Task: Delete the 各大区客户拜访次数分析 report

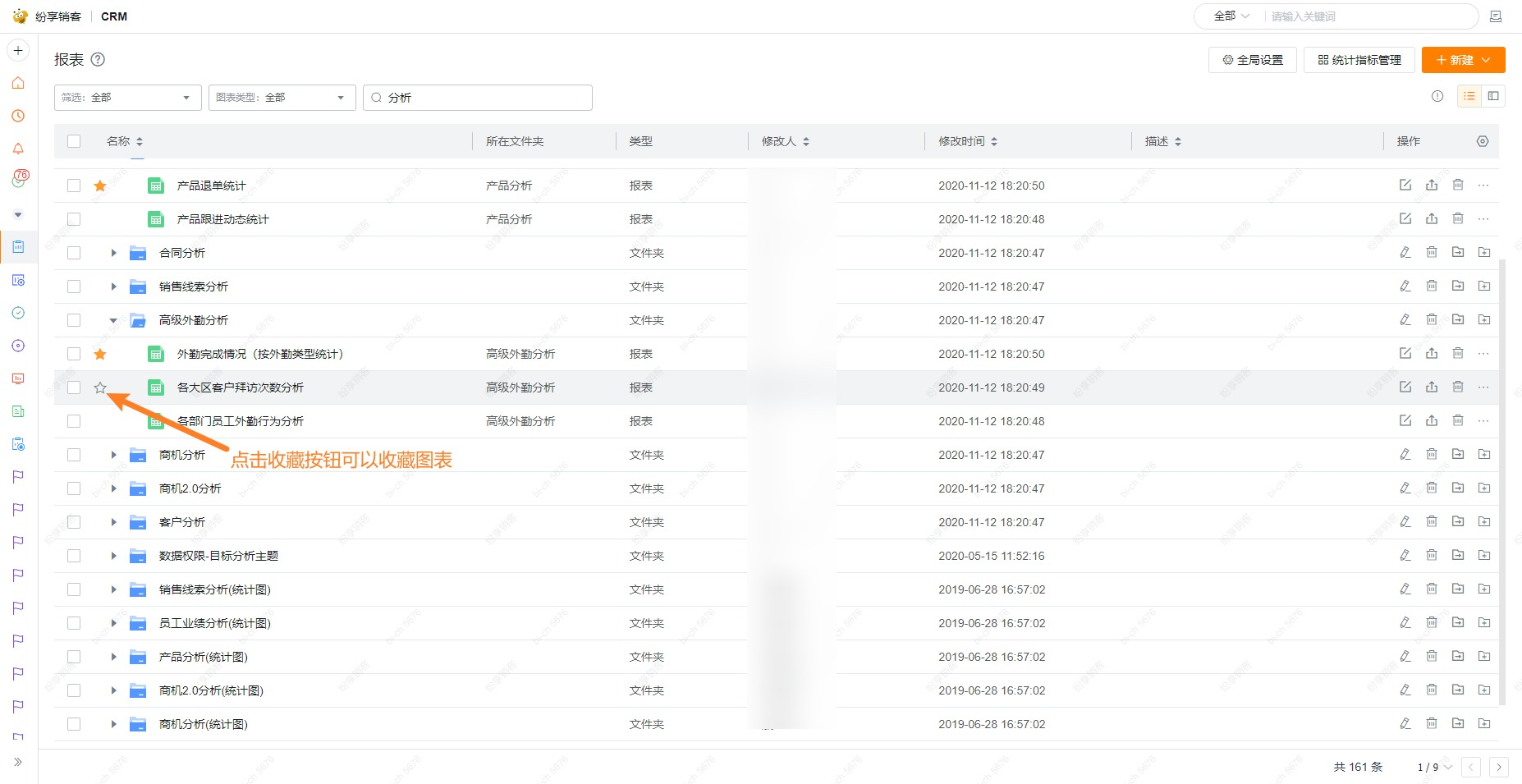Action: 1458,387
